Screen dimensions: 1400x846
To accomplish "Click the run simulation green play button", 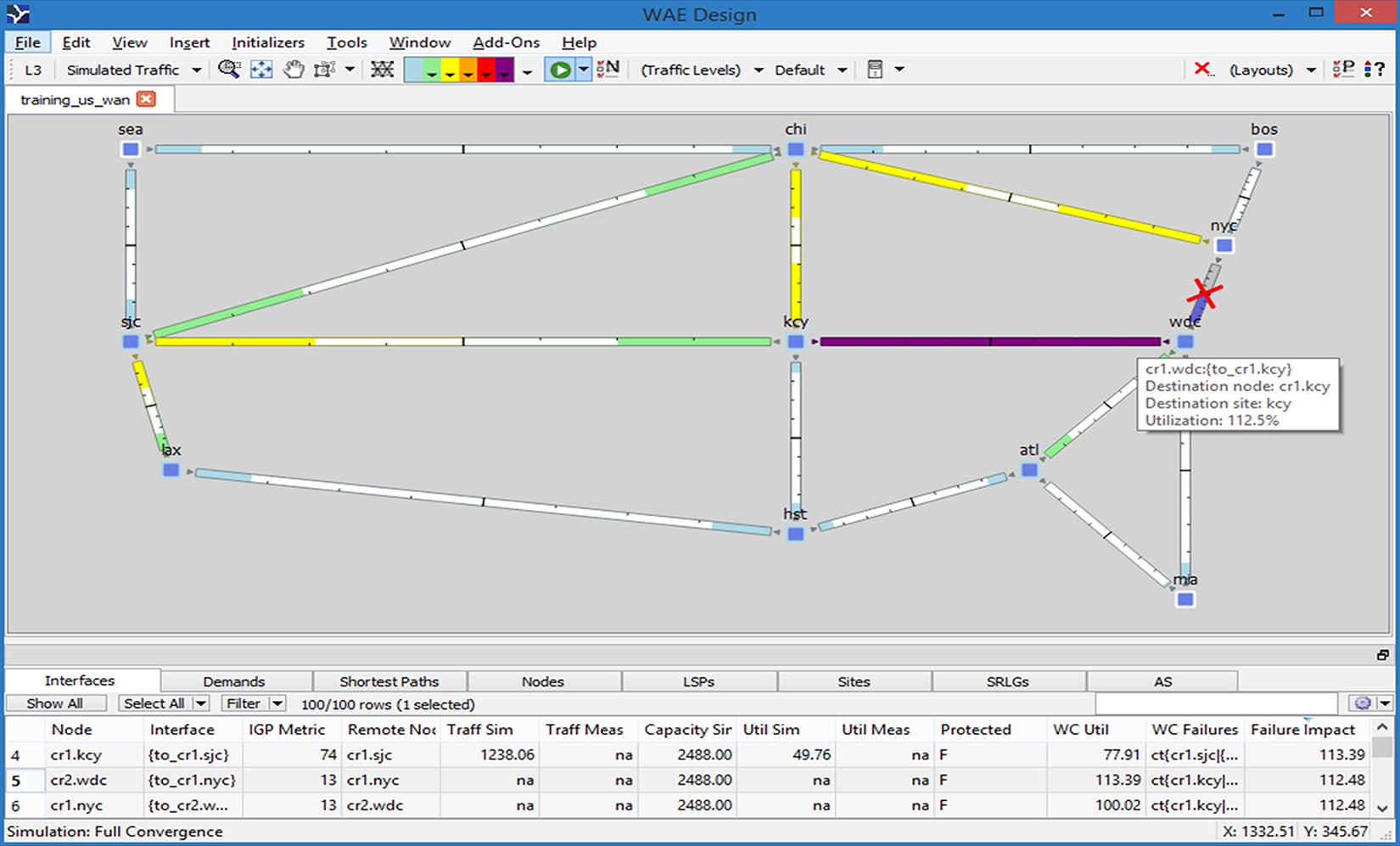I will click(x=560, y=70).
